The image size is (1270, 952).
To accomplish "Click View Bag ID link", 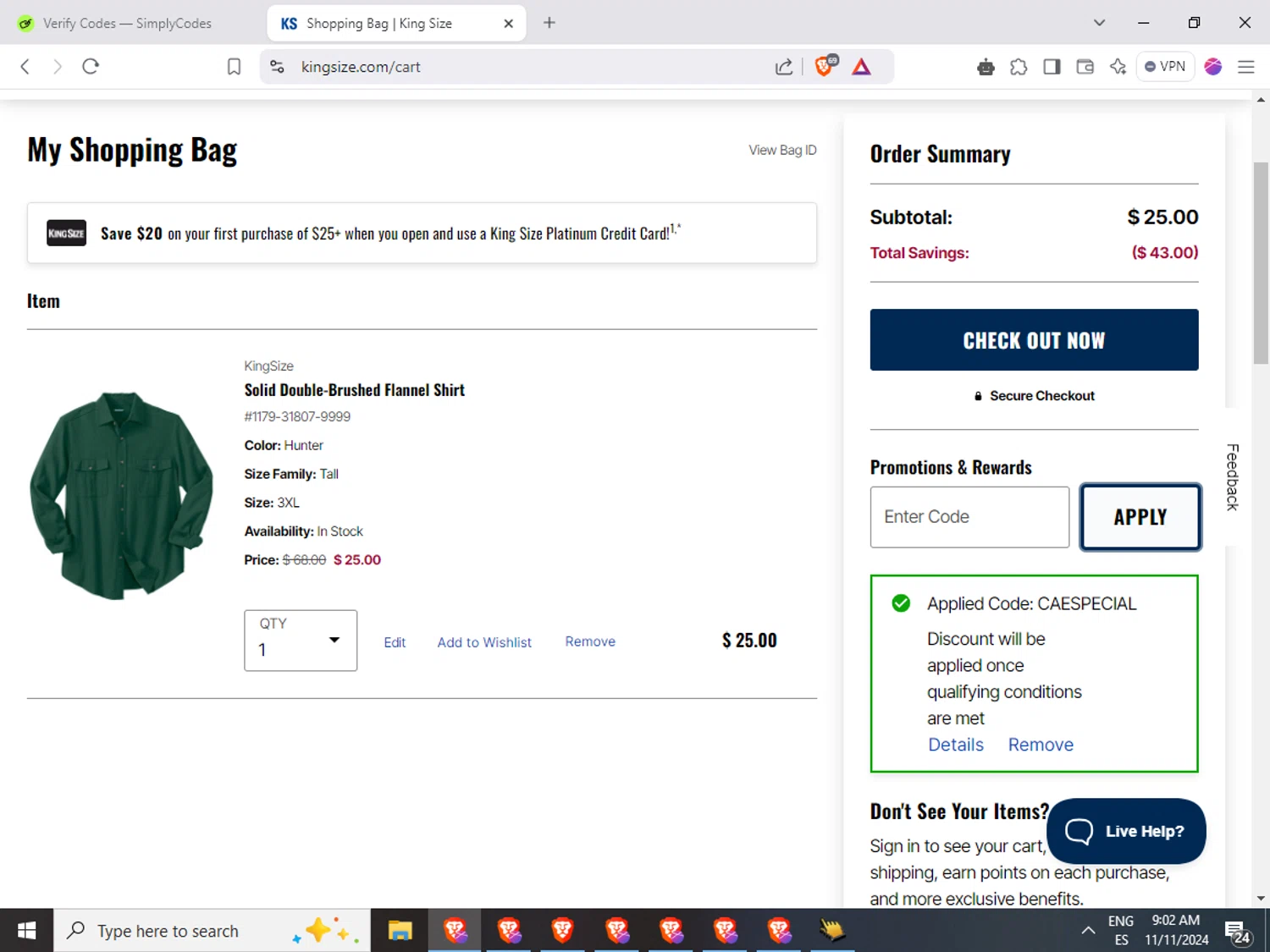I will (x=782, y=150).
